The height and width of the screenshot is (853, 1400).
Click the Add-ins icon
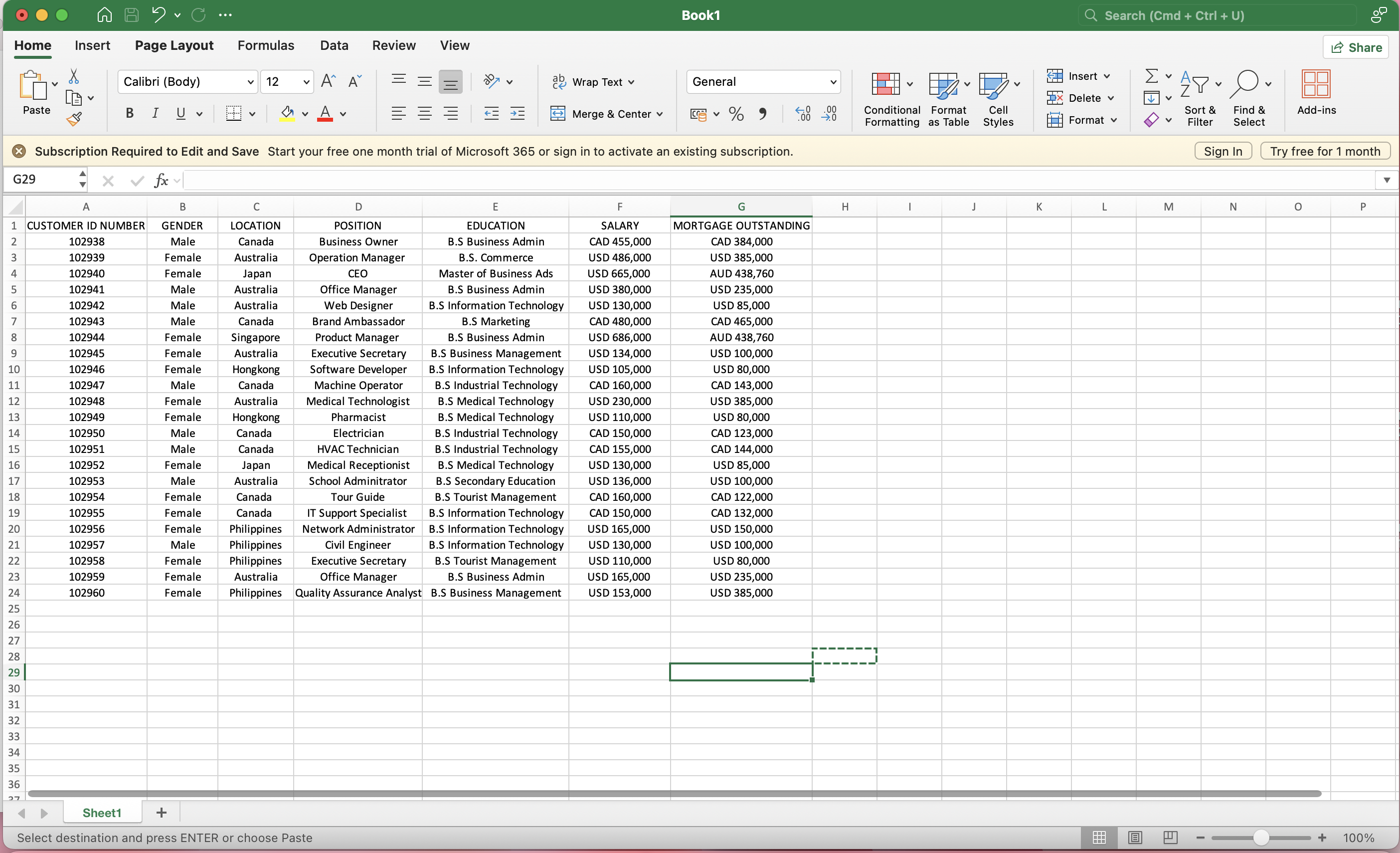tap(1315, 84)
